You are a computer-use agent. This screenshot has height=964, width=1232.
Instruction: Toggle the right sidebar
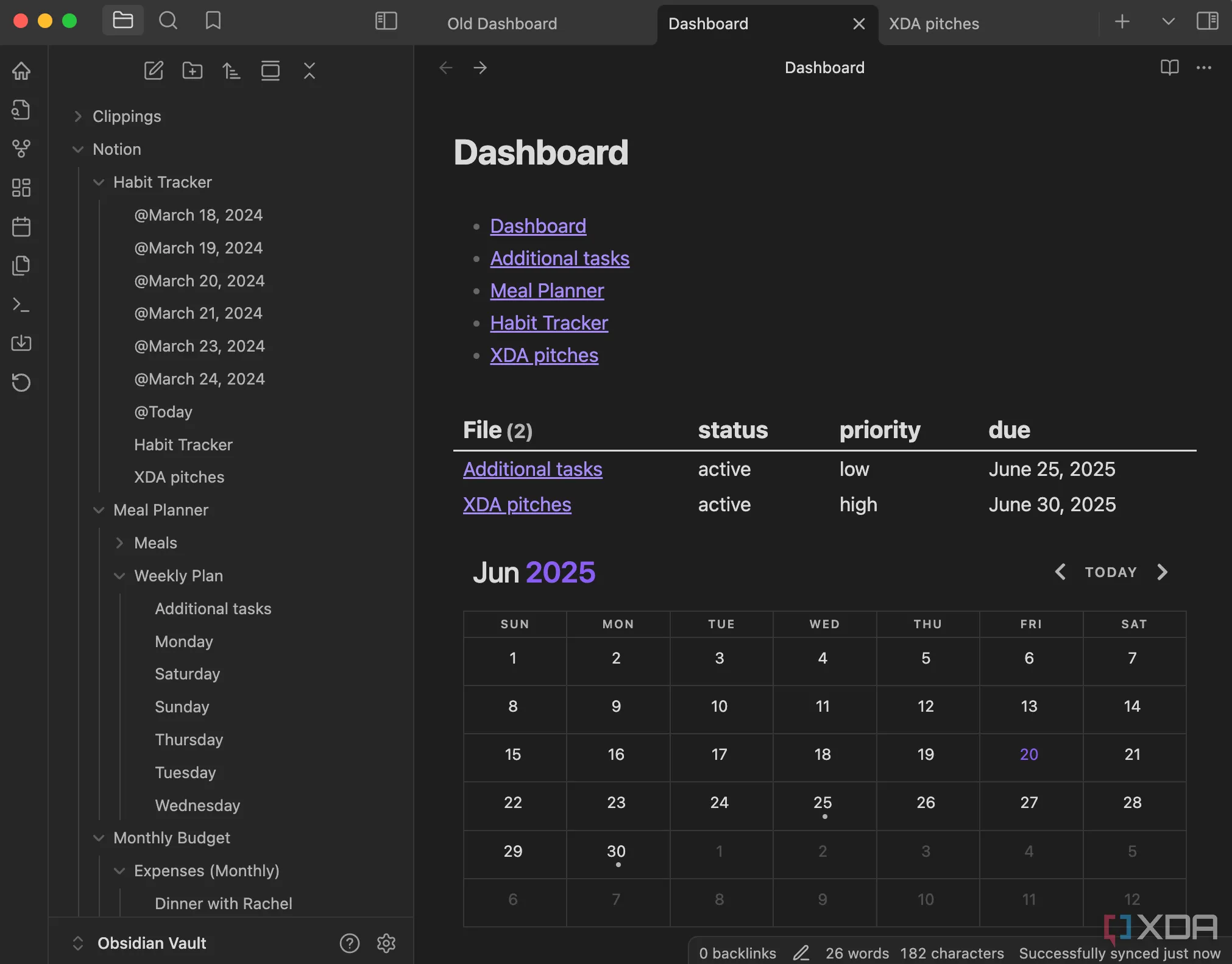[1207, 21]
